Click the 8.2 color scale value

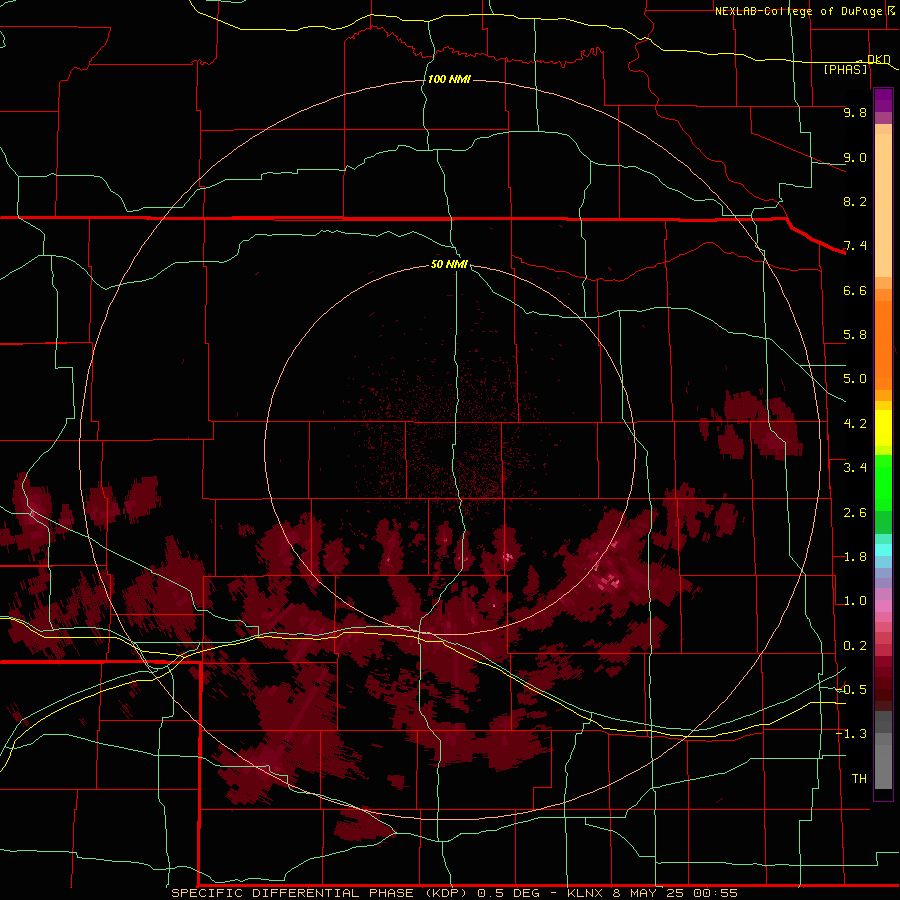[855, 201]
